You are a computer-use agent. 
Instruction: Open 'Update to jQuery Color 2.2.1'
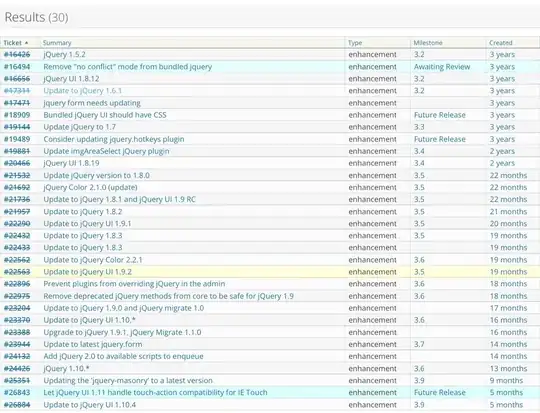[93, 260]
